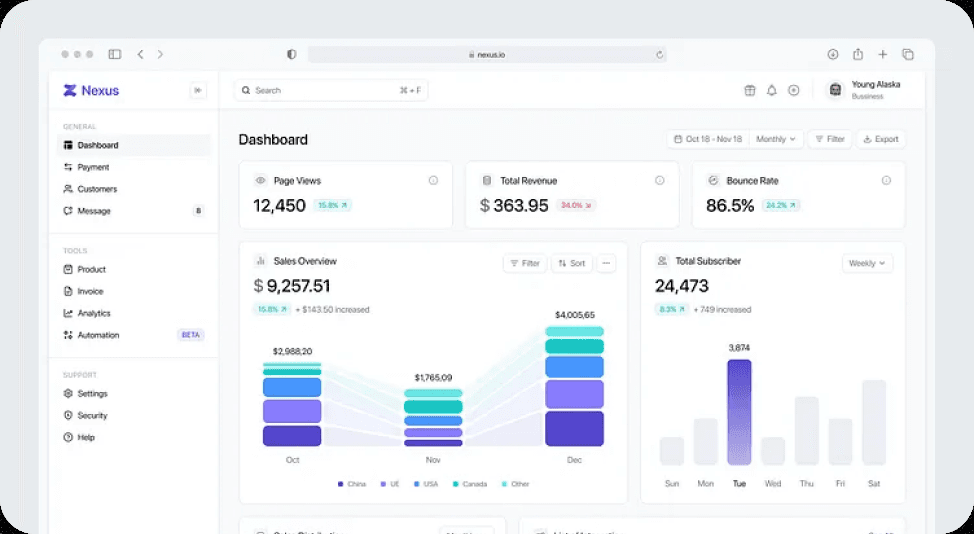Viewport: 974px width, 534px height.
Task: Click the $1,765,09 label above Nov bar
Action: pyautogui.click(x=433, y=378)
